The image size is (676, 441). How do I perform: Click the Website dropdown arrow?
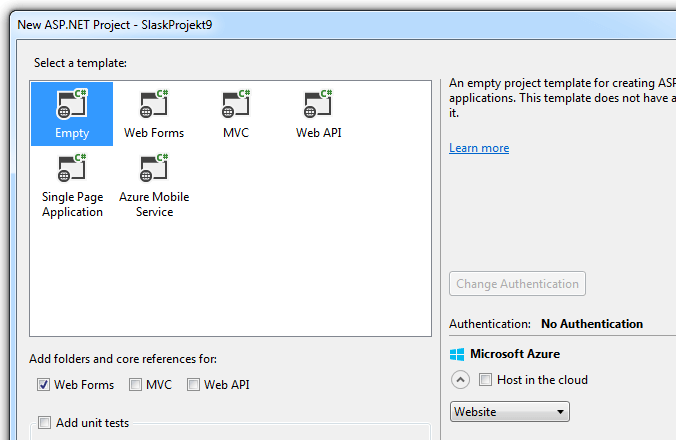560,412
